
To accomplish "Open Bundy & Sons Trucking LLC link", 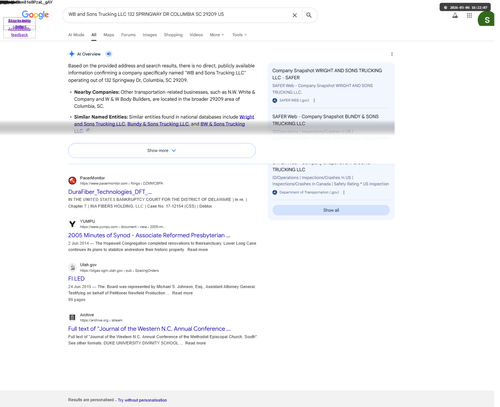I will click(x=158, y=124).
